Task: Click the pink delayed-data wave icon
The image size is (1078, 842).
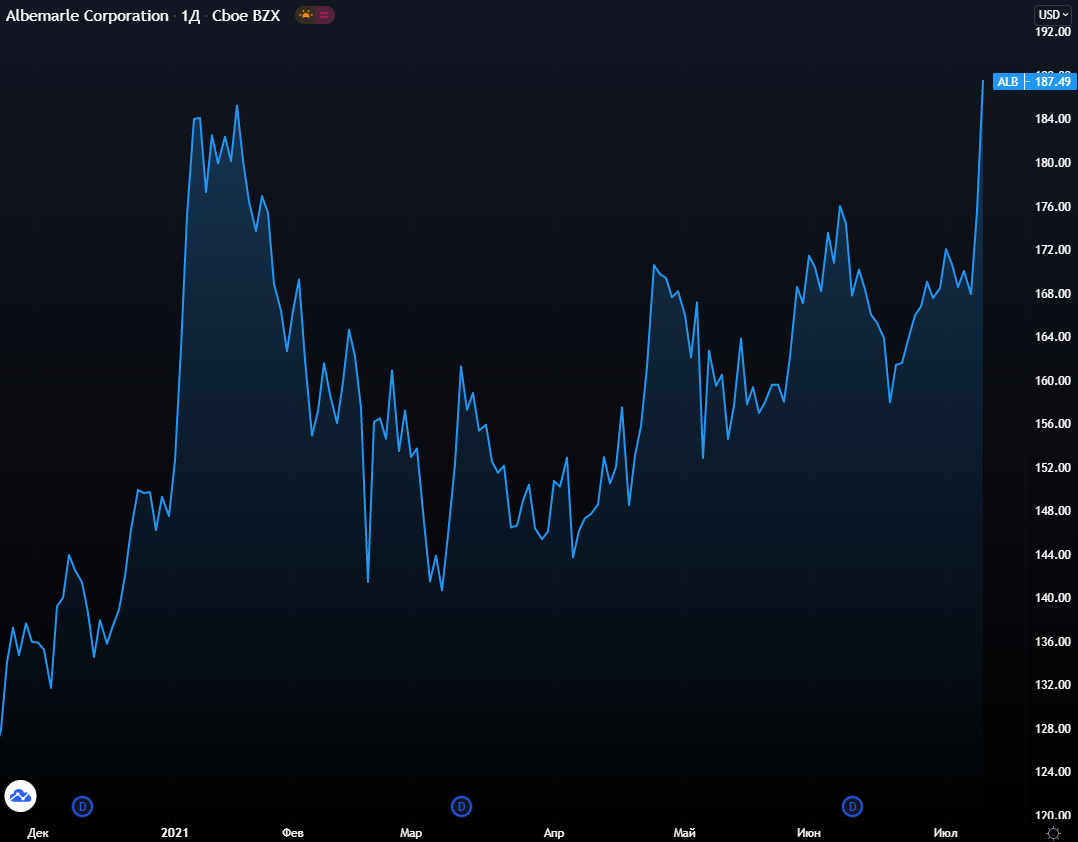Action: tap(324, 14)
